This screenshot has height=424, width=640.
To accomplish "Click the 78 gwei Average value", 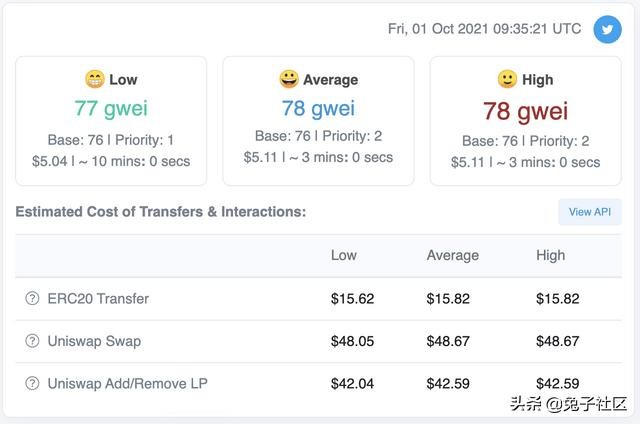I will coord(318,108).
